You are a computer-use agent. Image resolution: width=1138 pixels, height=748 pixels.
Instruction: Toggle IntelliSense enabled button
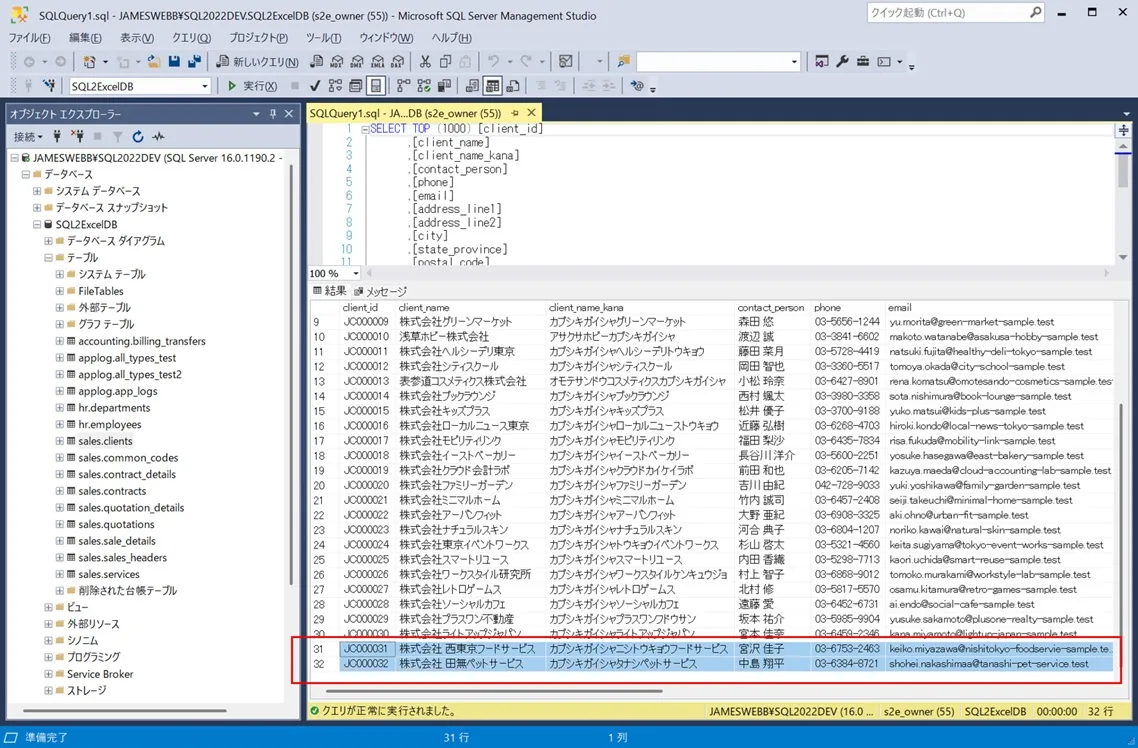tap(375, 86)
